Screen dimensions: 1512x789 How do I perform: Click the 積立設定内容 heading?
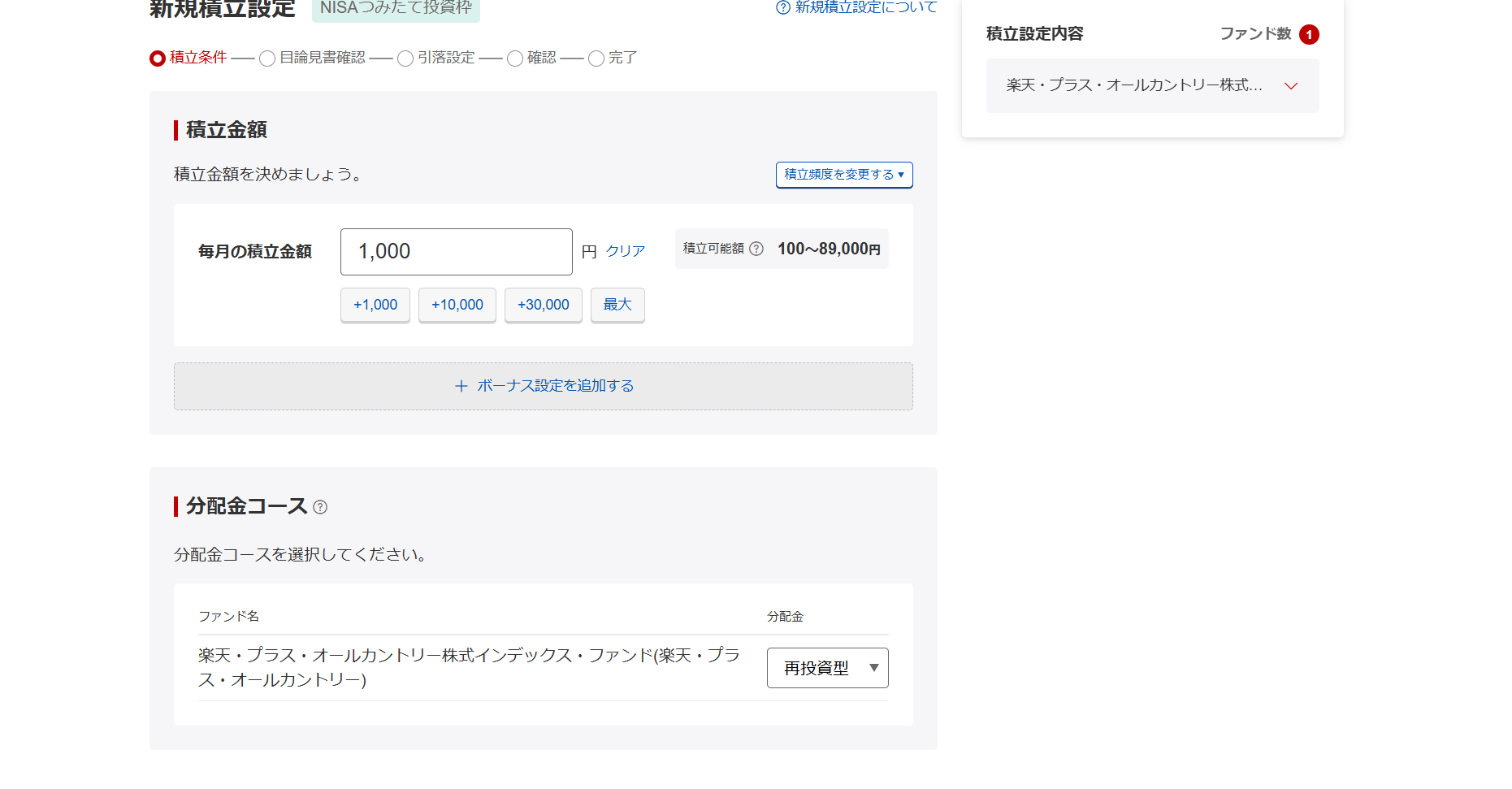(1035, 34)
